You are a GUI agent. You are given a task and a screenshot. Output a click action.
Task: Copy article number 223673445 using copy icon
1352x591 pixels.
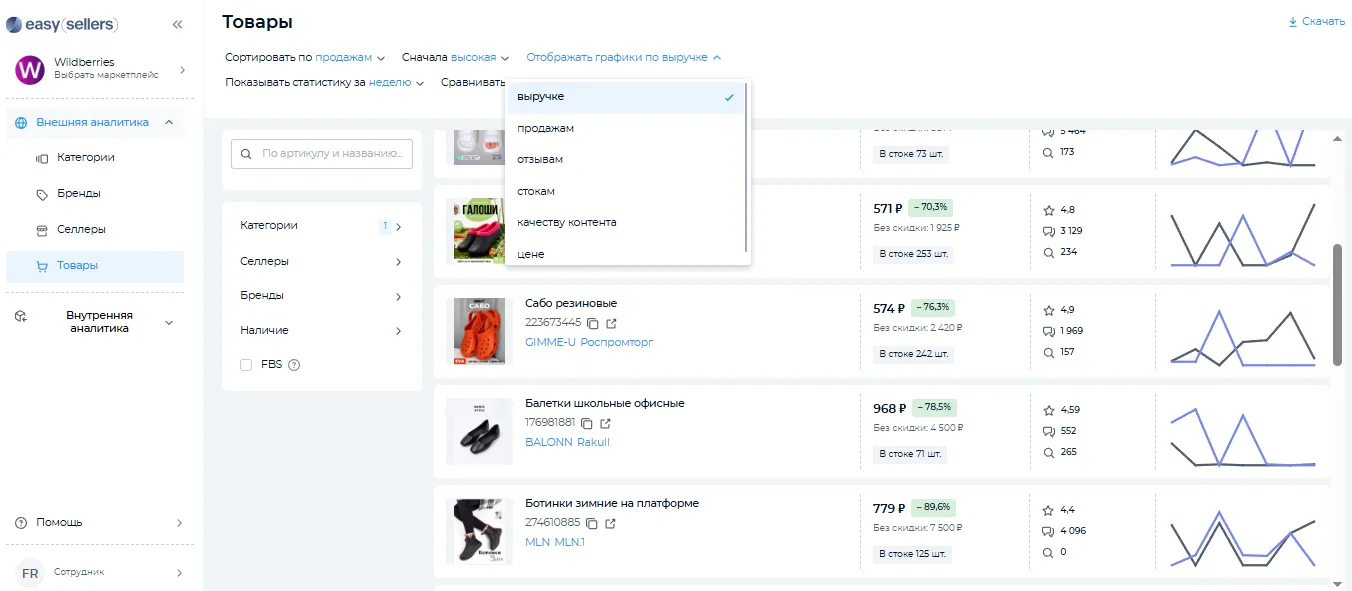pos(592,323)
